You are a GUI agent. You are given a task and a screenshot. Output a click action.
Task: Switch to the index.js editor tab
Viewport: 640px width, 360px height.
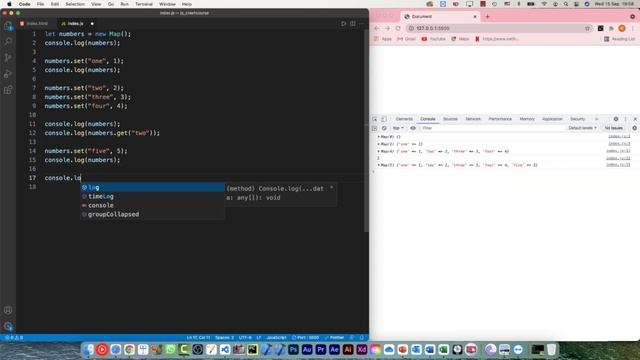click(x=76, y=24)
